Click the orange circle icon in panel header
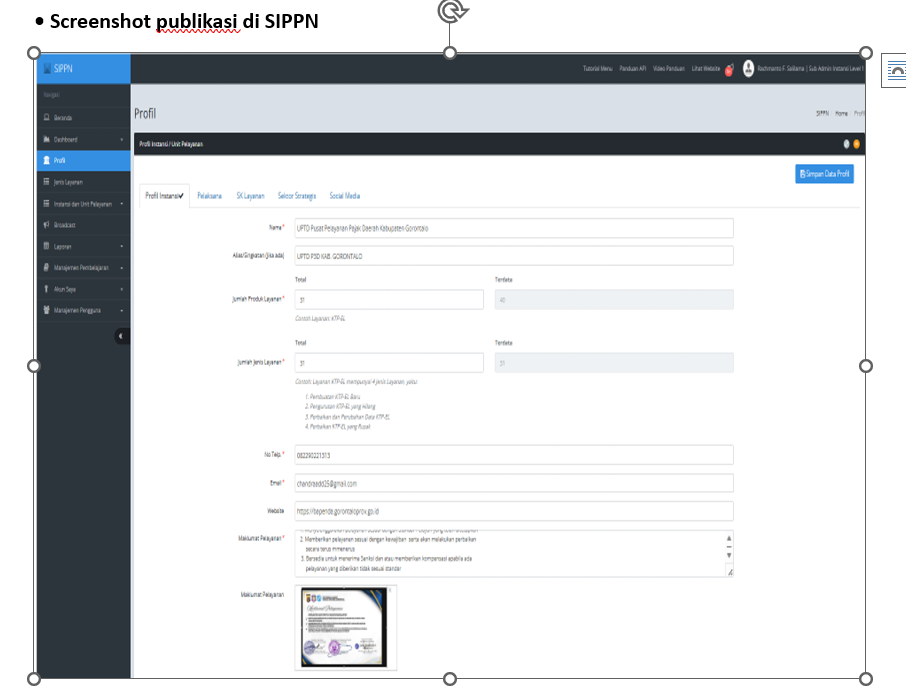Screen dimensions: 906x692 click(x=856, y=144)
